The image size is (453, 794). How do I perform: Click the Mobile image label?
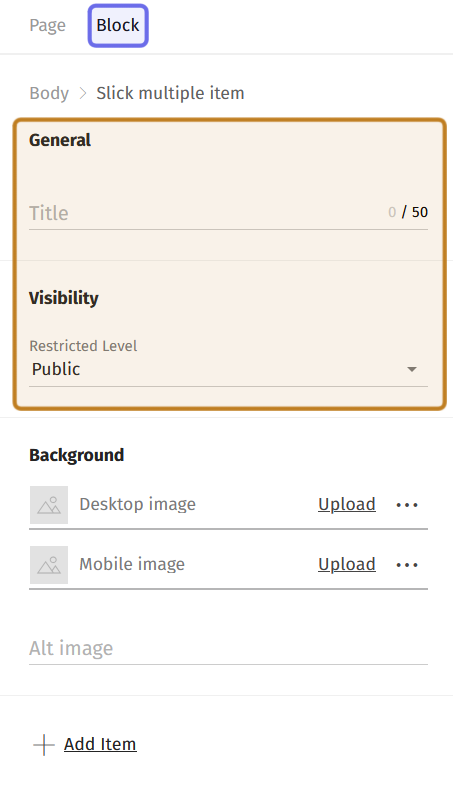click(132, 564)
